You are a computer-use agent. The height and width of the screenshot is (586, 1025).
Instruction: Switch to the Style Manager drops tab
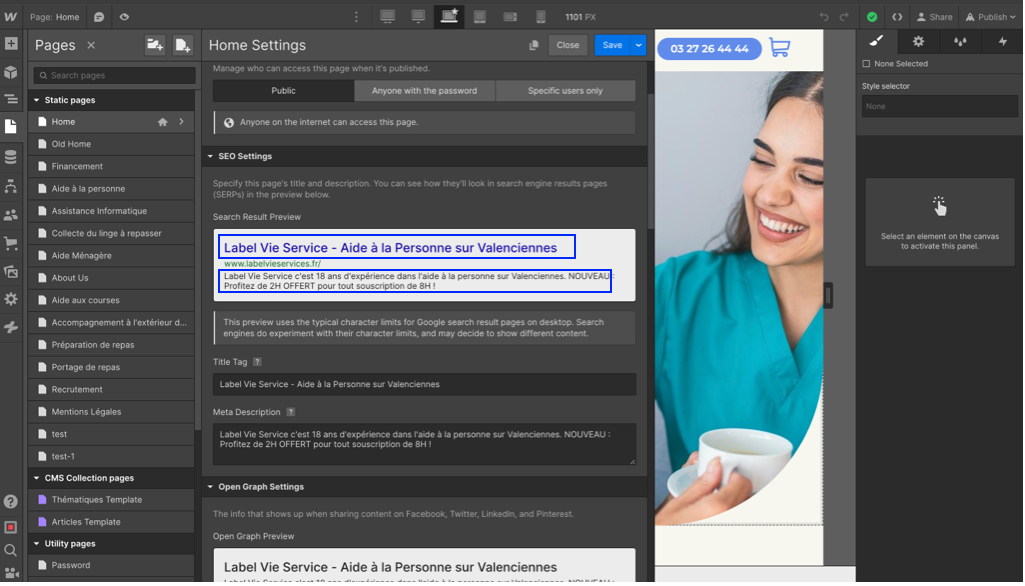[x=960, y=41]
